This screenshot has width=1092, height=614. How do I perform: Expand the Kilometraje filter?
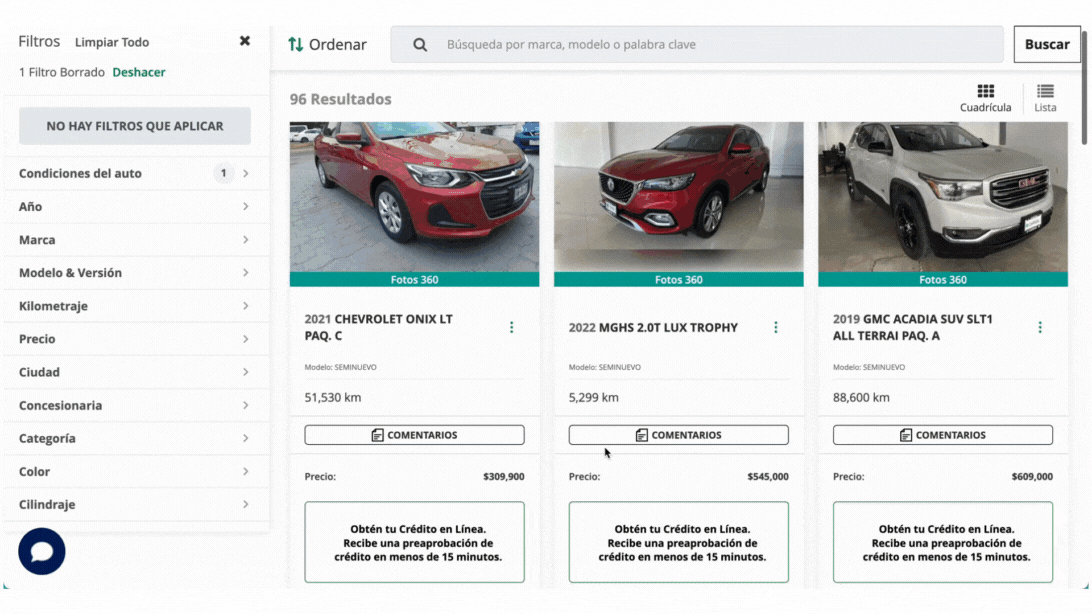click(x=134, y=306)
